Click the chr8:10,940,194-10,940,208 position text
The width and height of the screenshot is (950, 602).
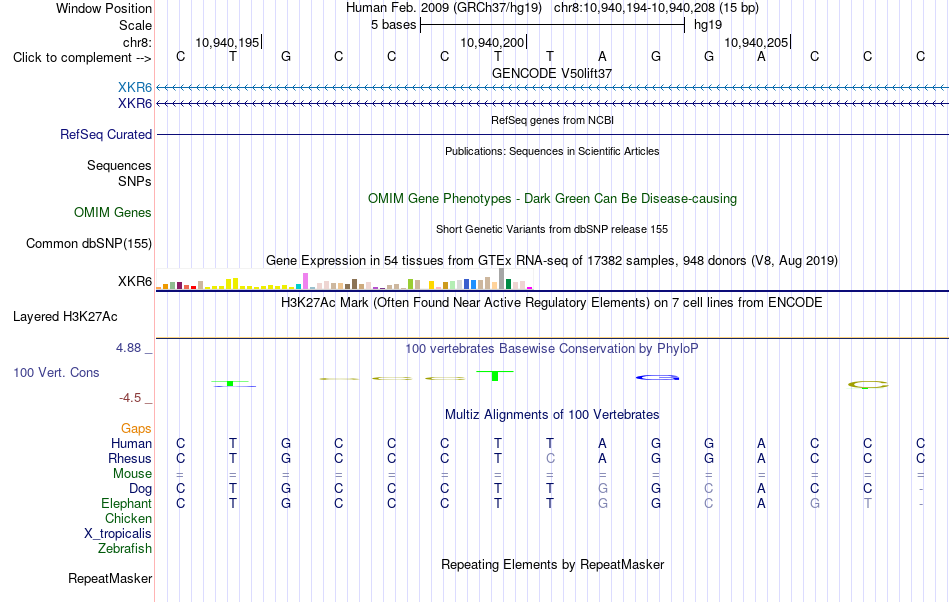pos(656,8)
